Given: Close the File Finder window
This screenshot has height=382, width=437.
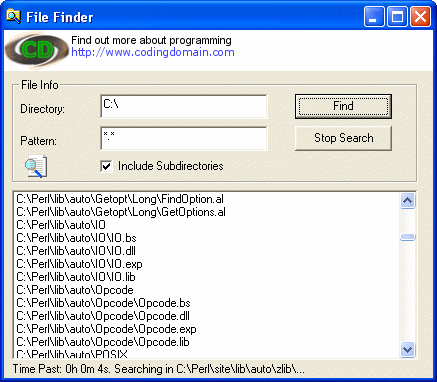Looking at the screenshot, I should (420, 17).
